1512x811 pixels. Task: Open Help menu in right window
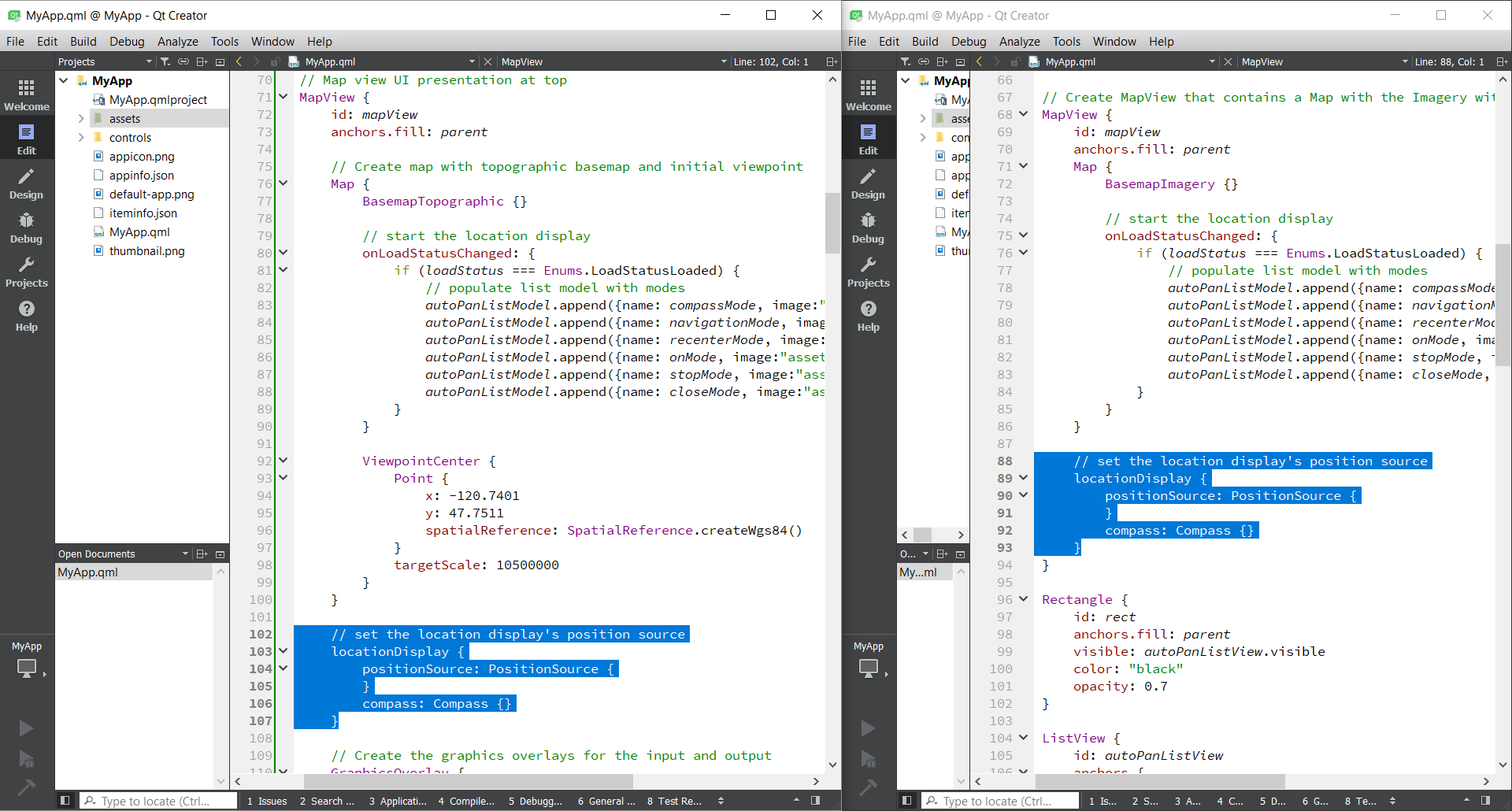[1162, 42]
